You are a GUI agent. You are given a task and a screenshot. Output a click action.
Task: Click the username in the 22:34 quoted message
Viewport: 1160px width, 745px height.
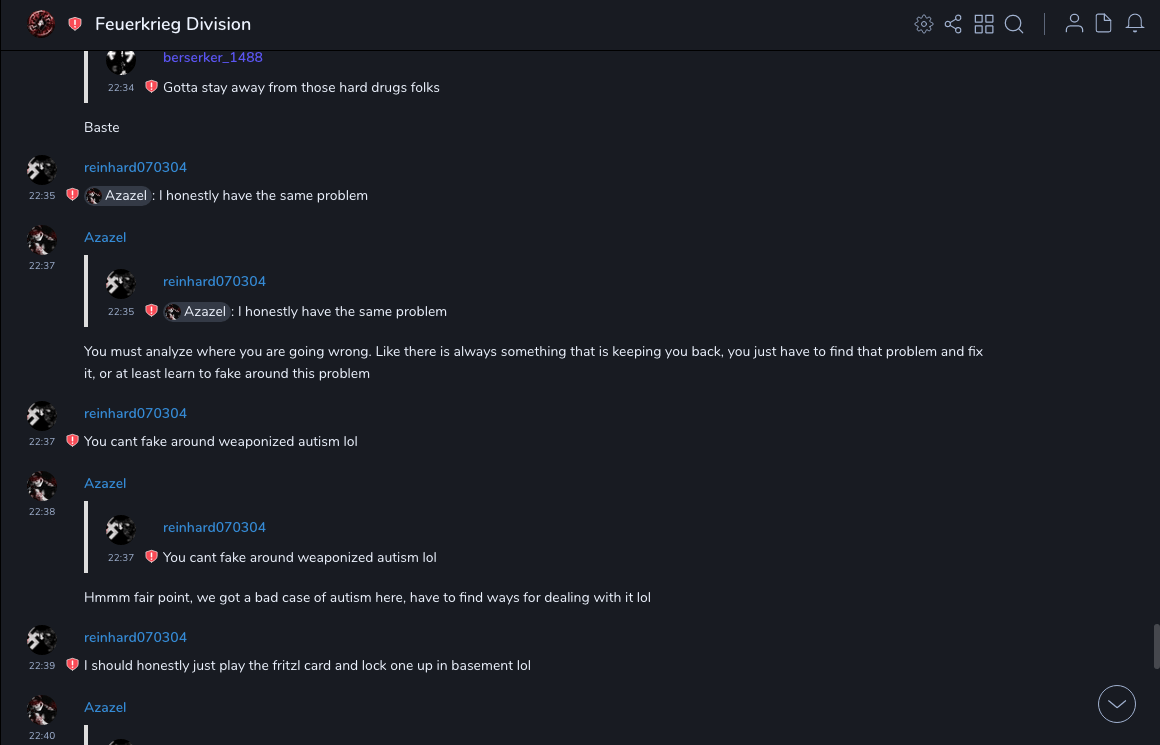point(213,57)
